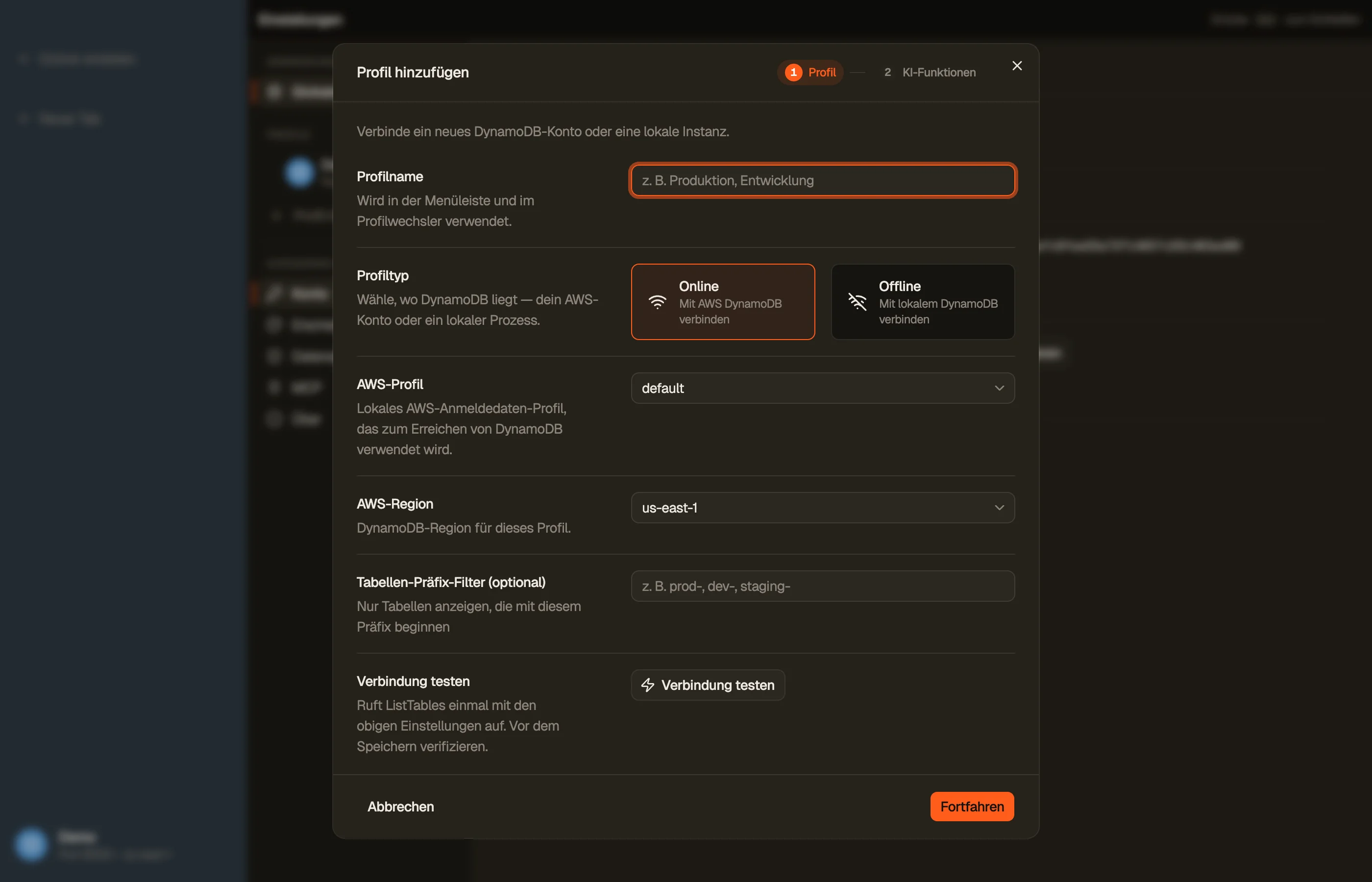Screen dimensions: 1372x882
Task: Click the Wi-Fi-off icon on Offline card
Action: tap(857, 302)
